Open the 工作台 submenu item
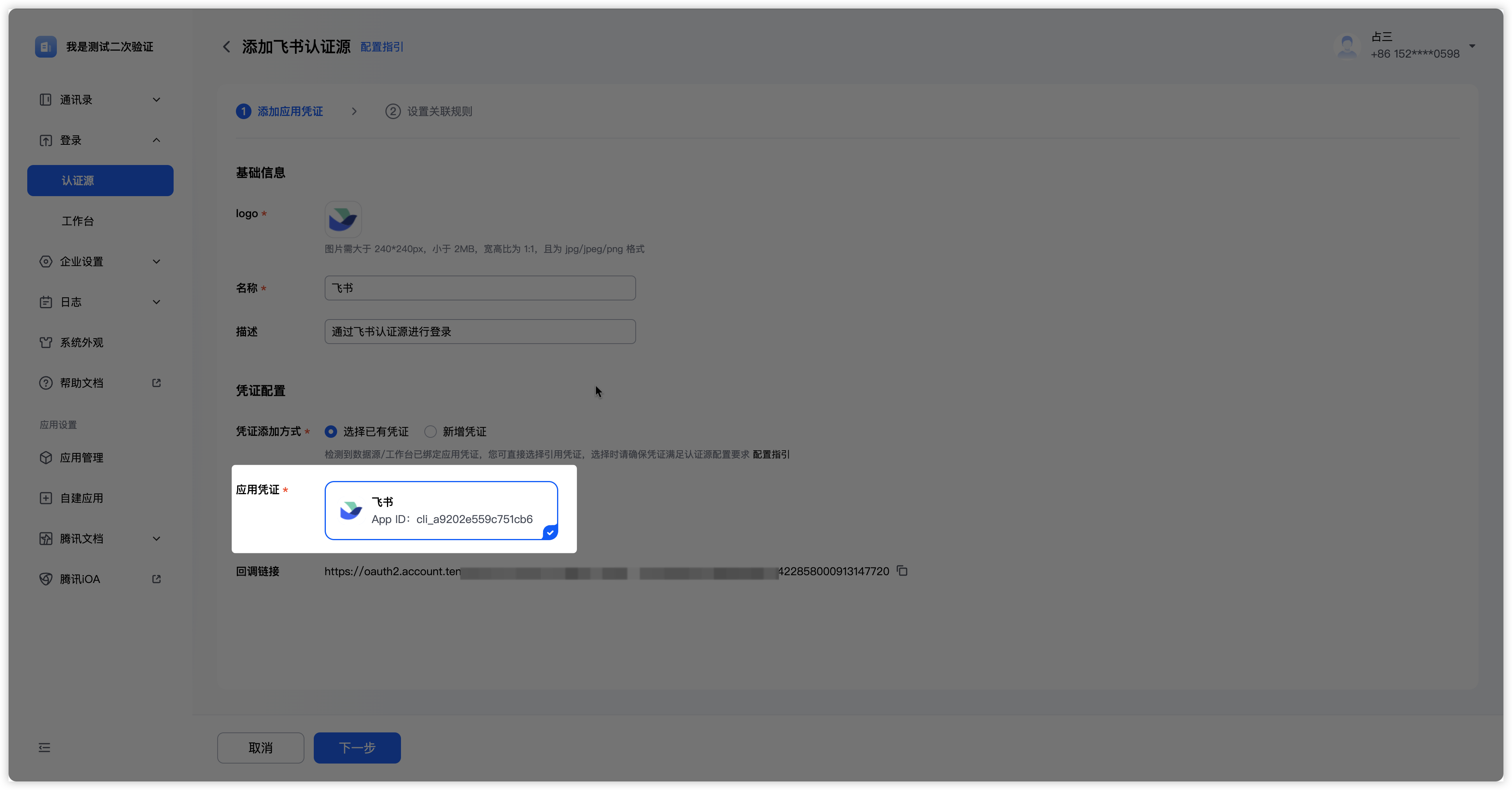 coord(78,221)
